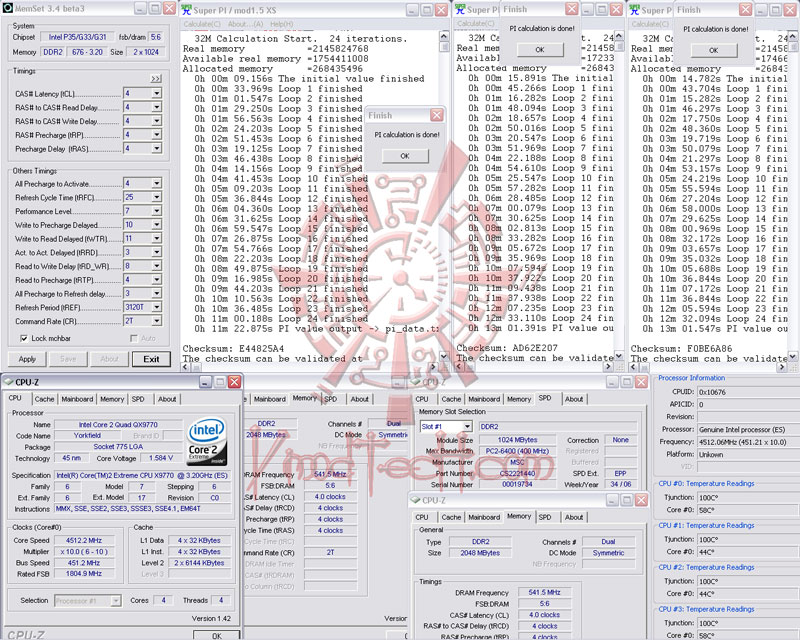Click the MemSet title bar app icon
The width and height of the screenshot is (800, 640).
8,9
